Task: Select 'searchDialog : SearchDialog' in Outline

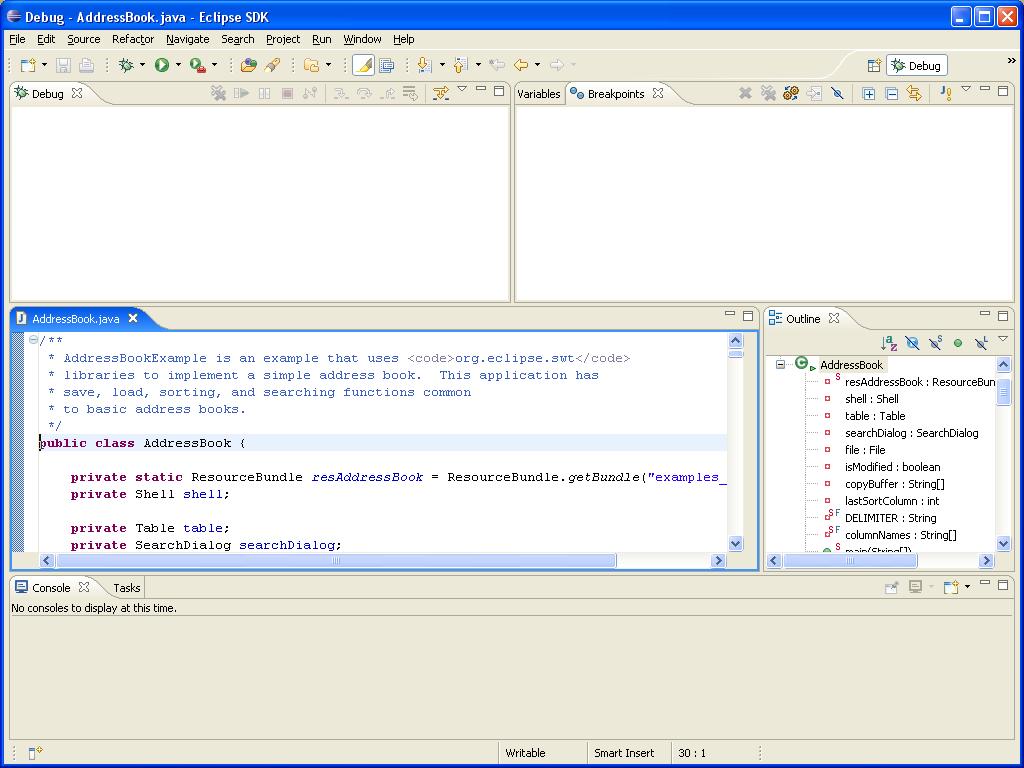Action: (x=912, y=433)
